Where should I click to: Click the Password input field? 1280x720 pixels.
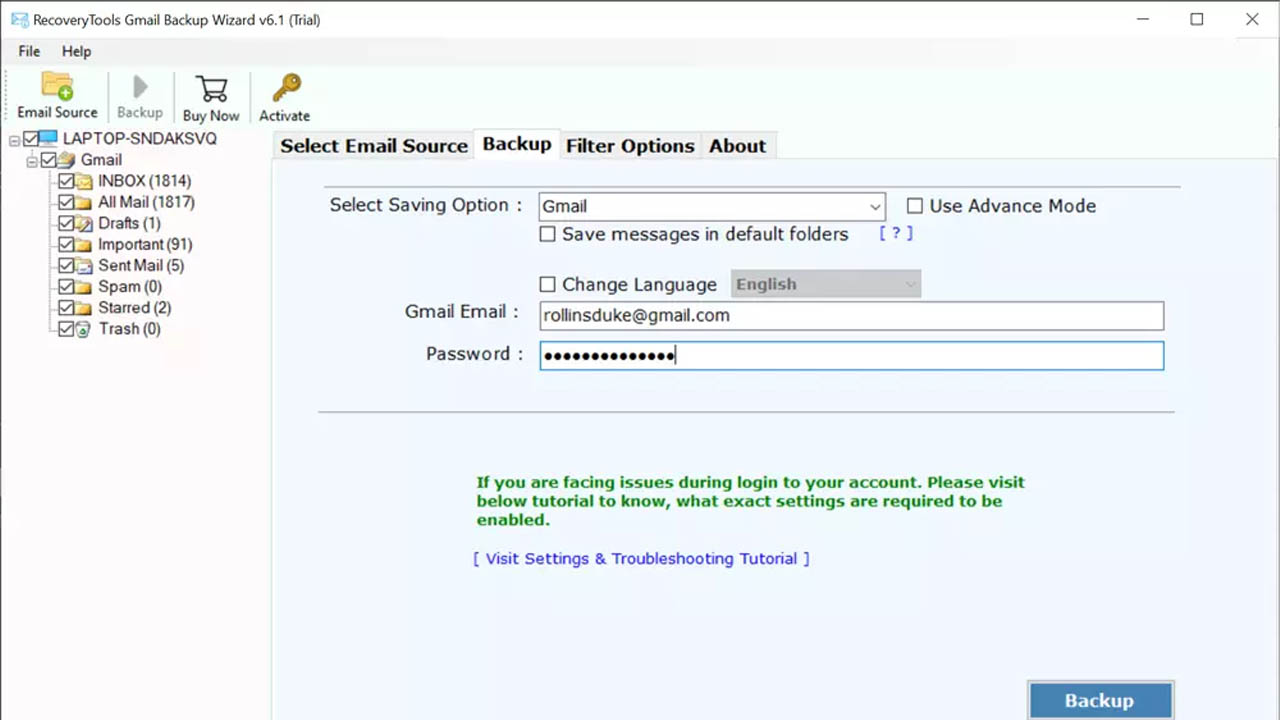pos(851,355)
